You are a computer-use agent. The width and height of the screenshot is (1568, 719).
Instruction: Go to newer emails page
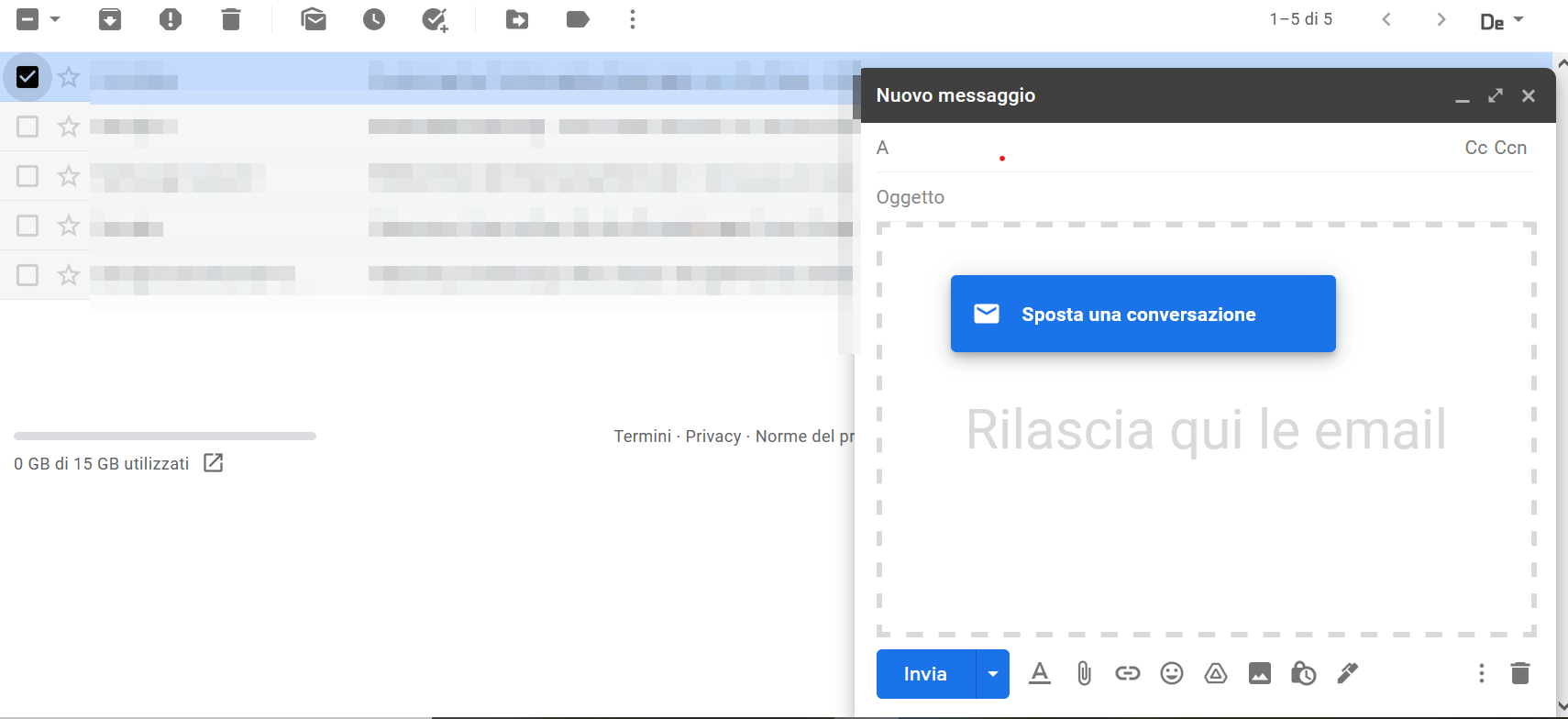1386,19
